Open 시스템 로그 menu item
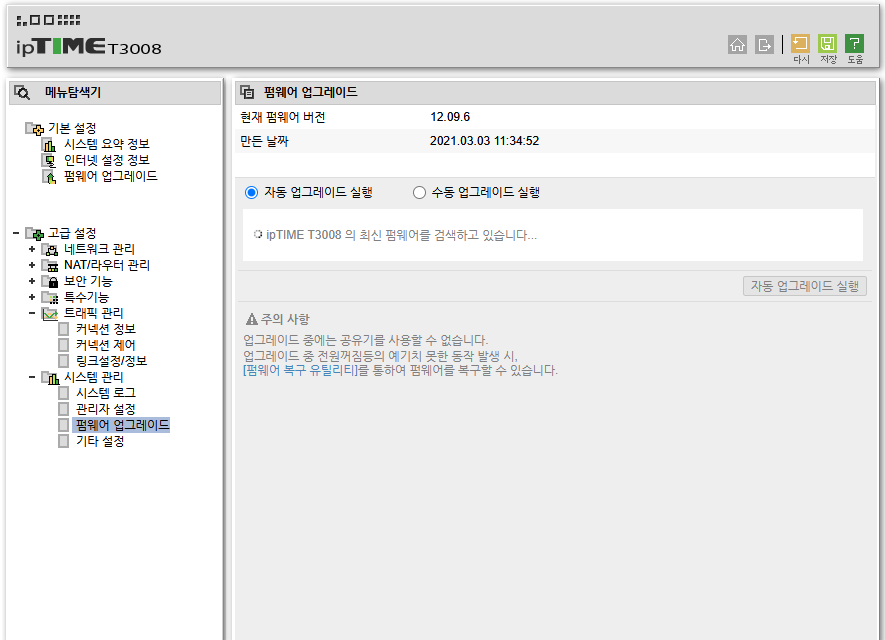885x640 pixels. coord(106,393)
